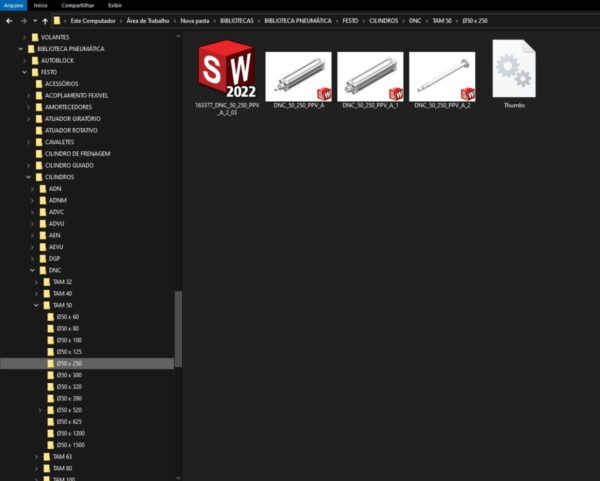
Task: Navigate to Este Computador in breadcrumb
Action: (93, 21)
